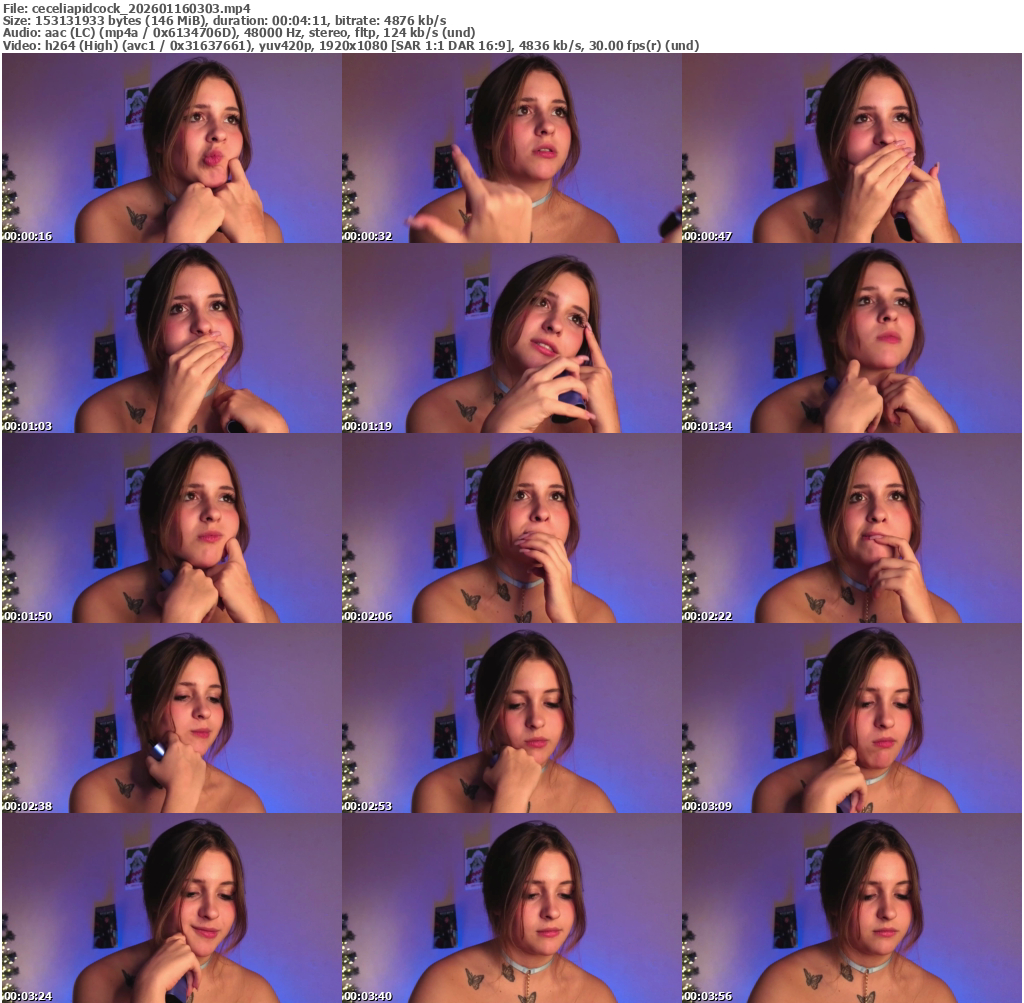Click the 'Size: 153131933 bytes' info line

pos(225,20)
